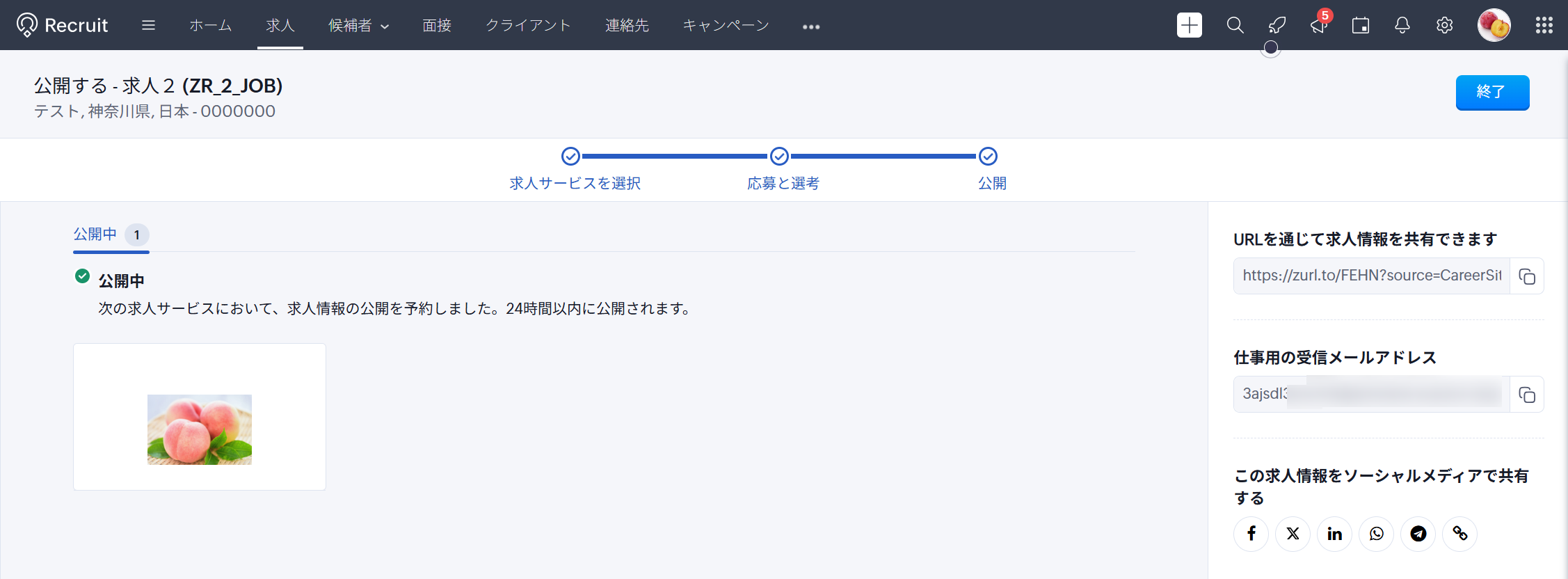The image size is (1568, 579).
Task: Switch to the 面接 tab
Action: click(437, 26)
